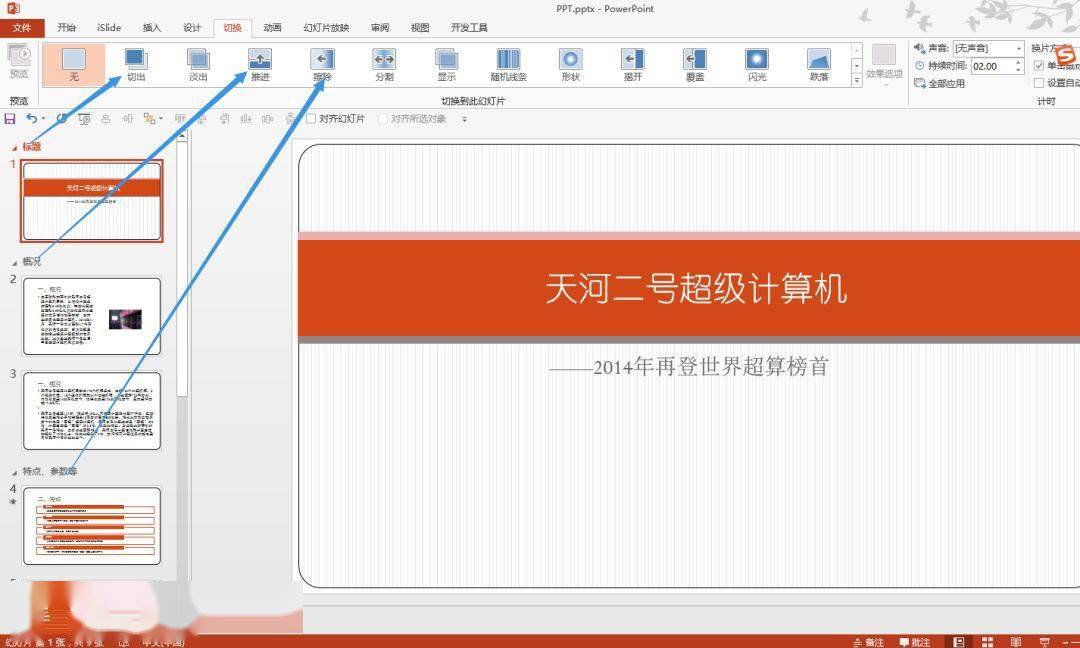Expand the transitions gallery More arrow
This screenshot has height=648, width=1080.
coord(857,81)
